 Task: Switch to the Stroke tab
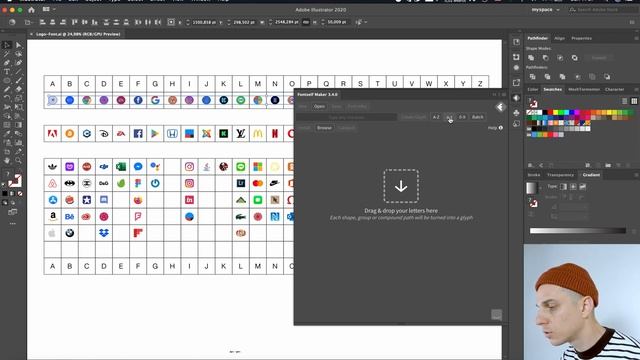pos(533,175)
